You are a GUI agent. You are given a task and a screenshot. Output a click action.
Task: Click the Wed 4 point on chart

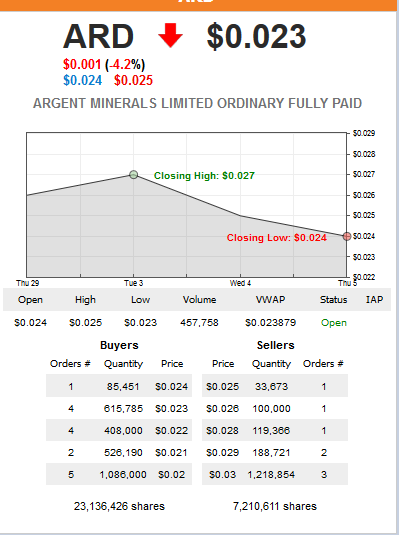coord(240,216)
